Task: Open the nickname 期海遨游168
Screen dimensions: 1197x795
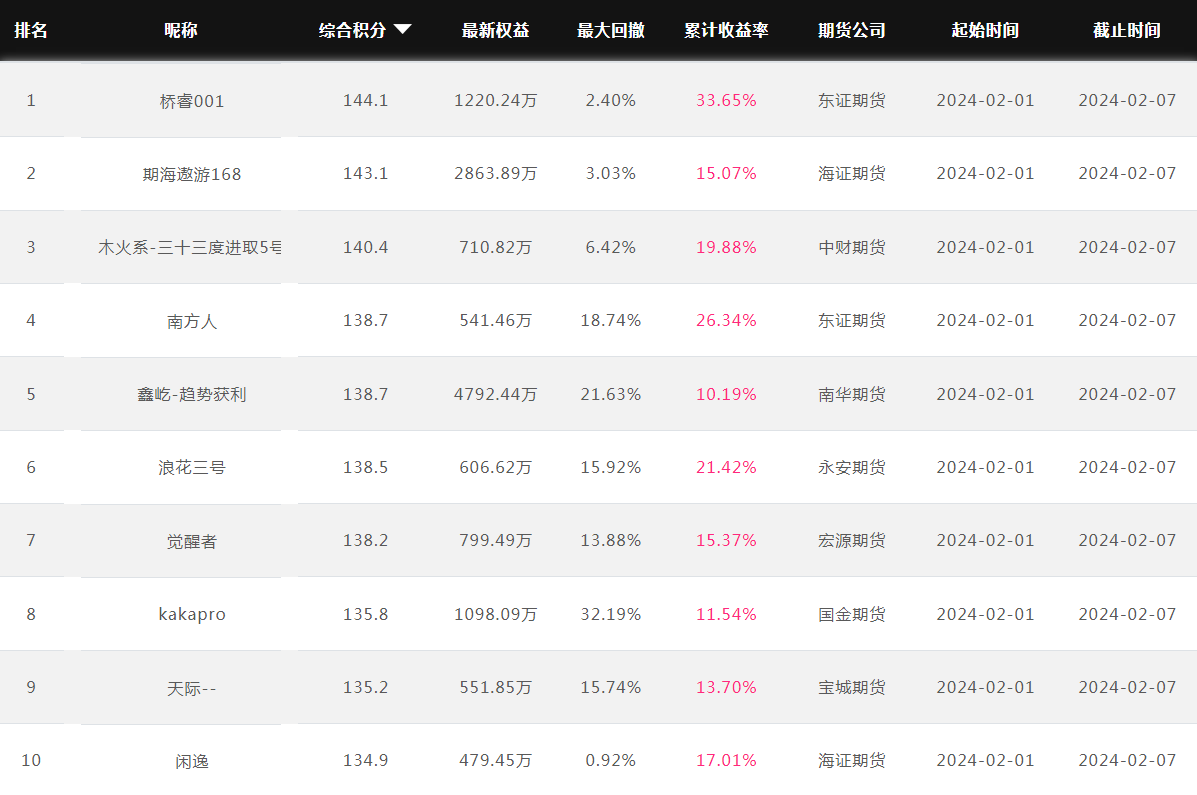Action: tap(192, 174)
